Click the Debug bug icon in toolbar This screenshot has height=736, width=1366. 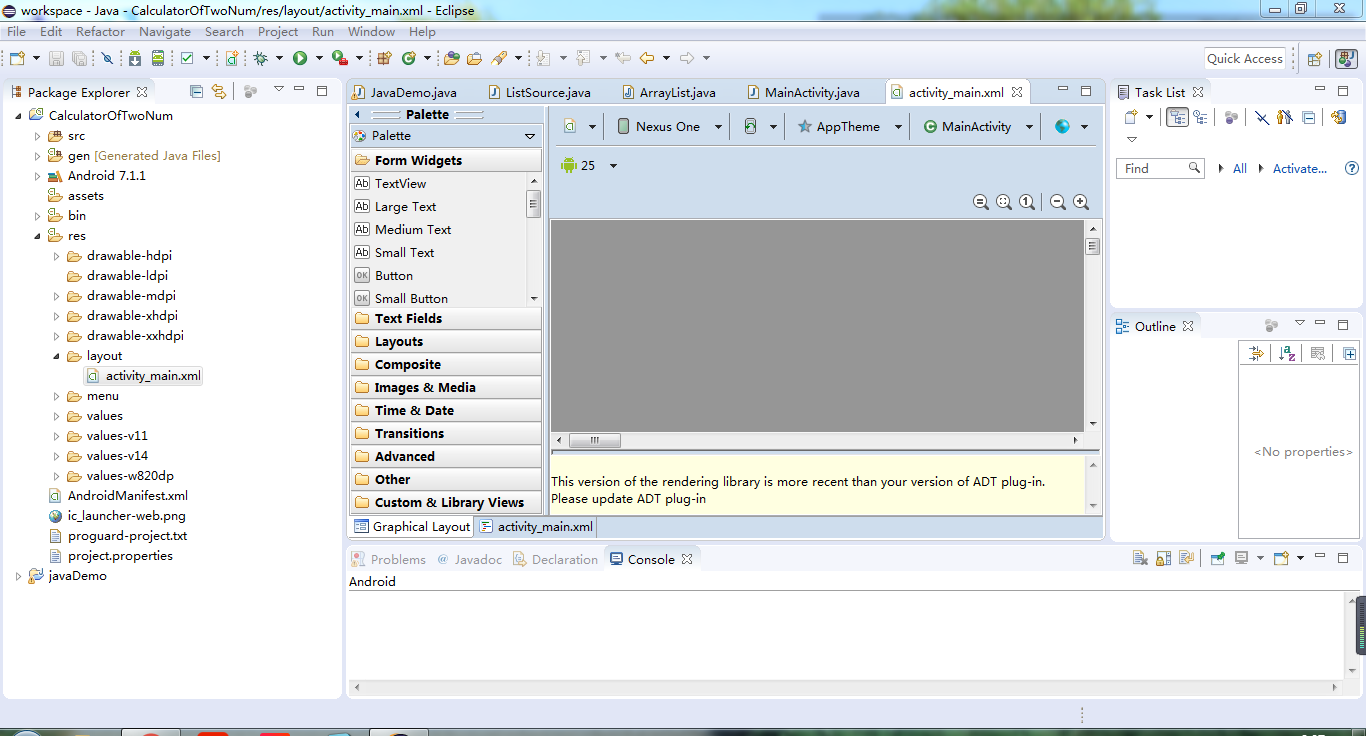click(260, 58)
